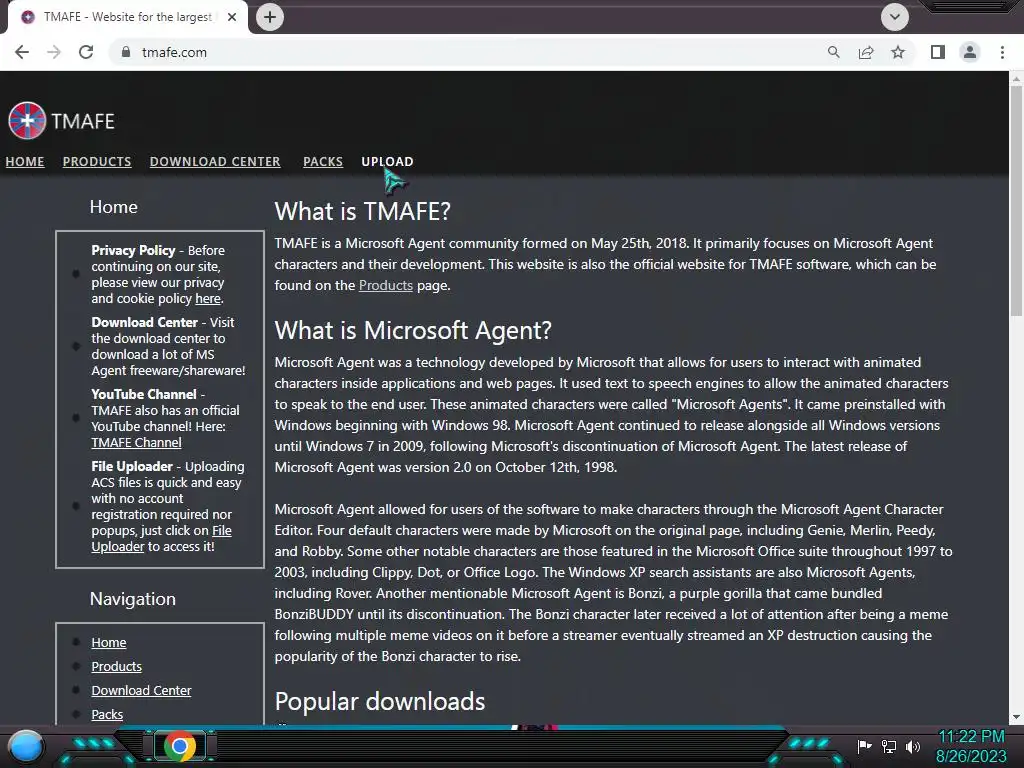Bookmark this page with the star icon
This screenshot has height=768, width=1024.
(898, 52)
